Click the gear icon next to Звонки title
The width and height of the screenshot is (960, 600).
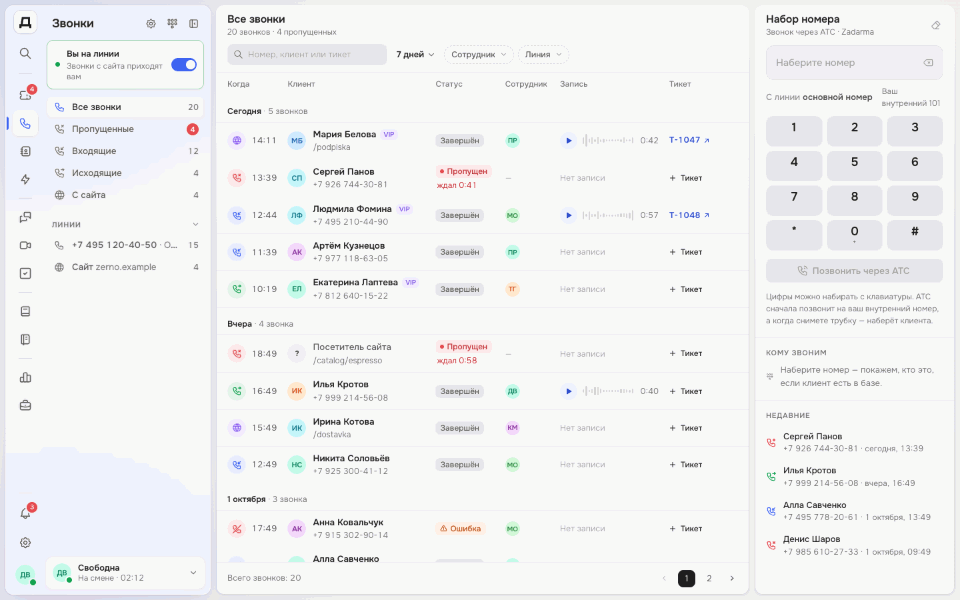151,23
